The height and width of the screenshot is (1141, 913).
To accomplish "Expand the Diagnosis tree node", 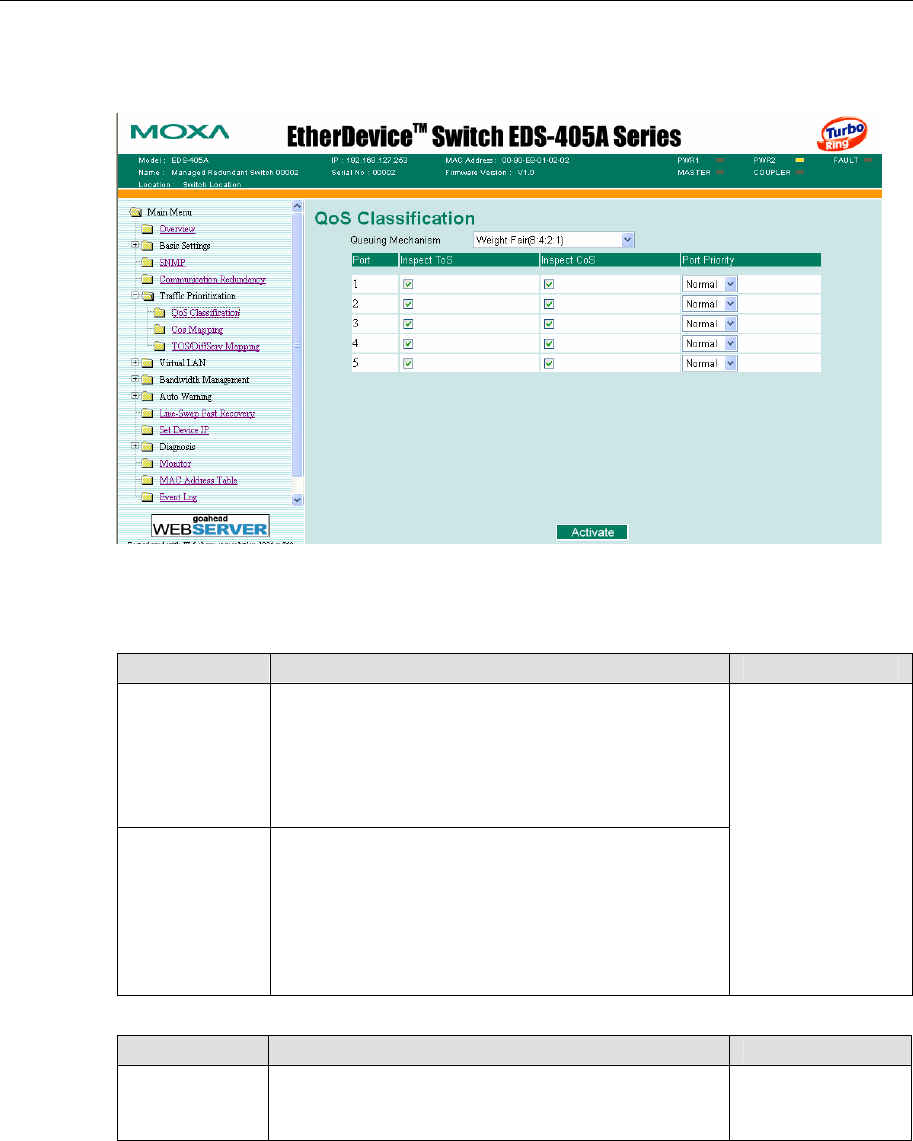I will [135, 446].
